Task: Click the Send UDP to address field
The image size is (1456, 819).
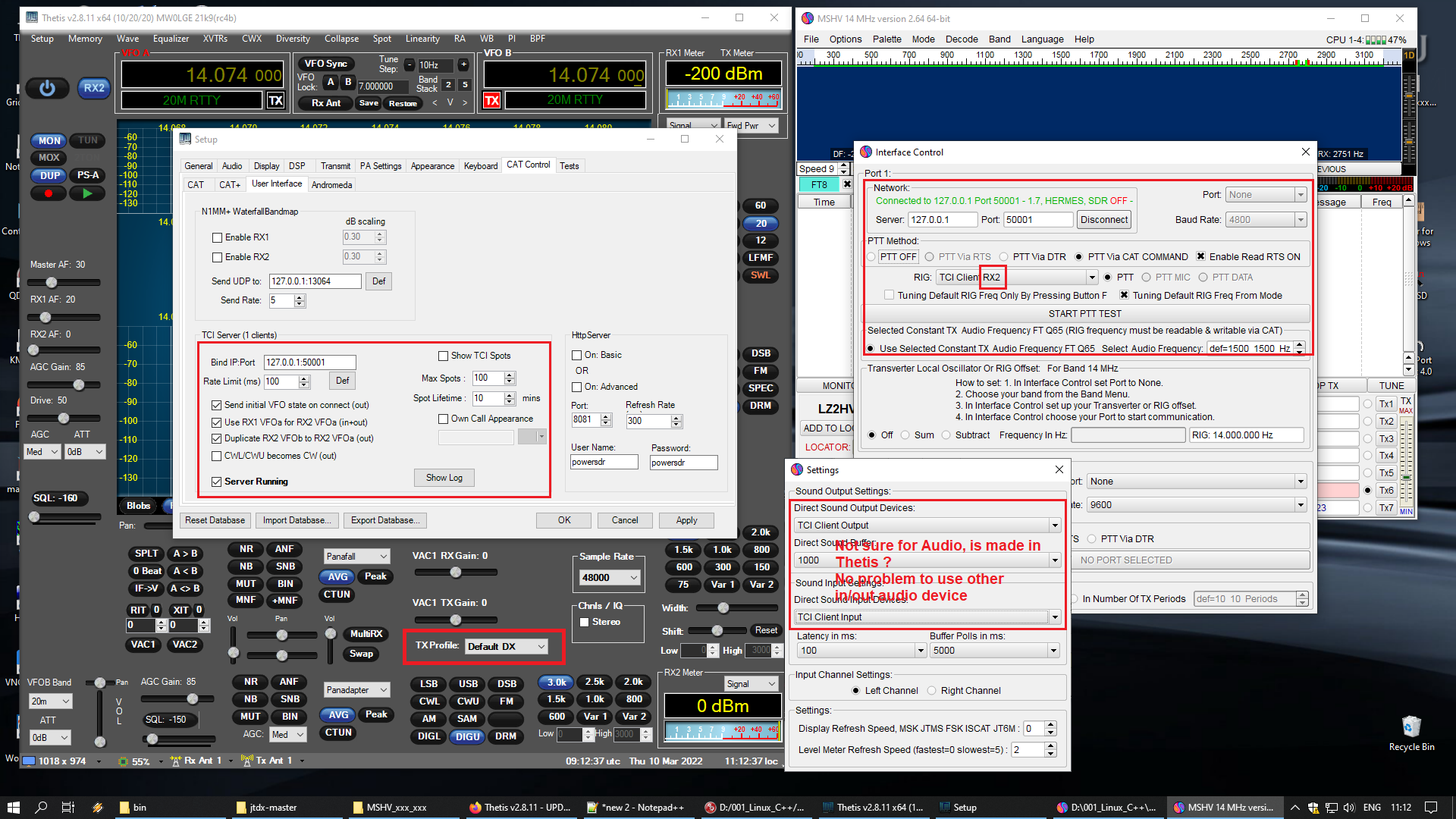Action: [315, 281]
